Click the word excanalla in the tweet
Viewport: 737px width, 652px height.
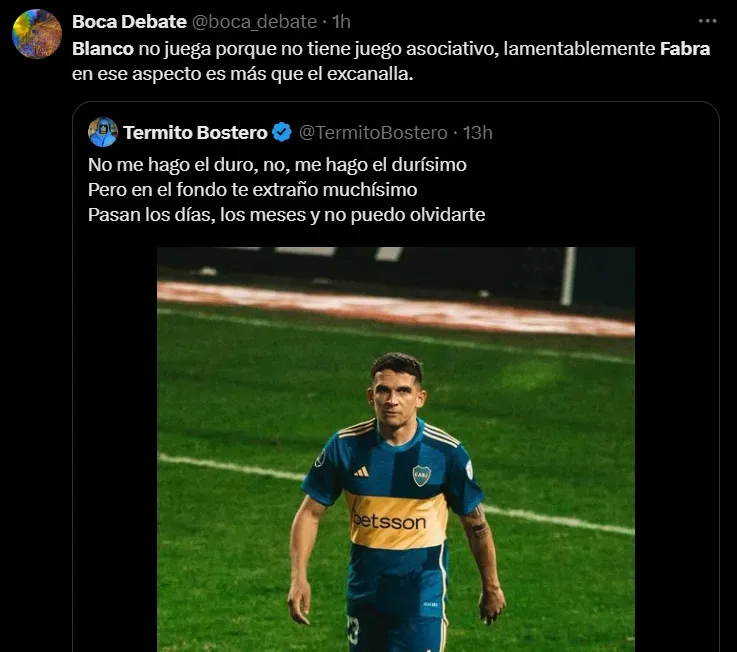pyautogui.click(x=370, y=75)
